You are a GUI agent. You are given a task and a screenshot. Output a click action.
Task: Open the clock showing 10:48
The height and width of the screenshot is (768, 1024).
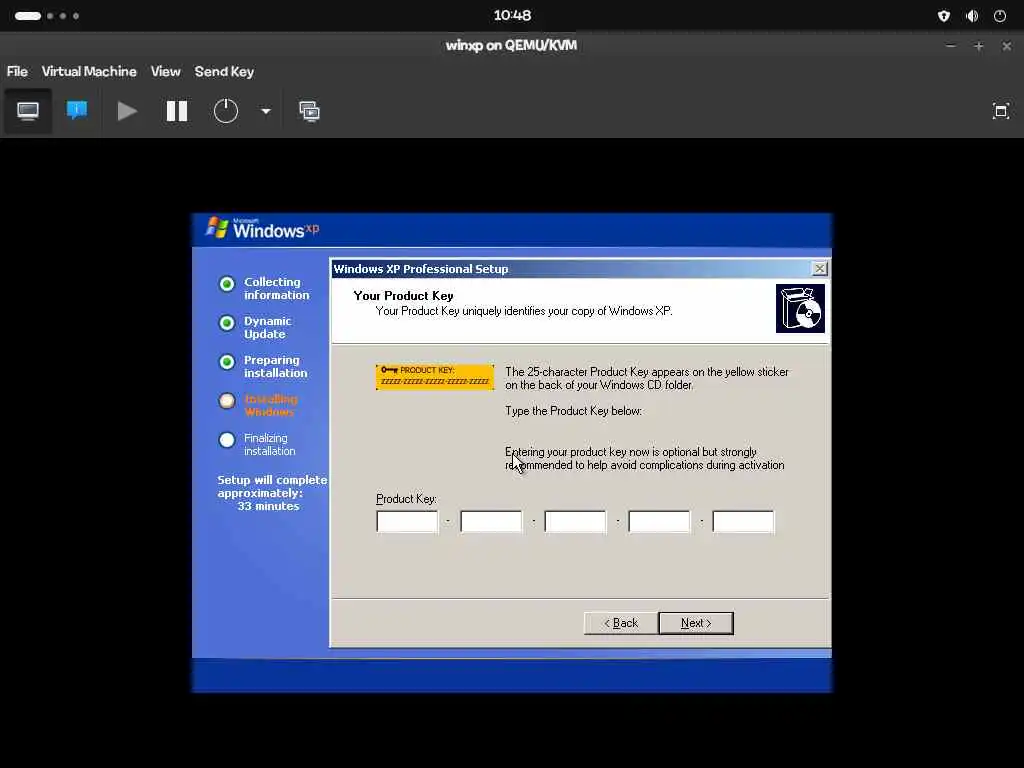(512, 16)
